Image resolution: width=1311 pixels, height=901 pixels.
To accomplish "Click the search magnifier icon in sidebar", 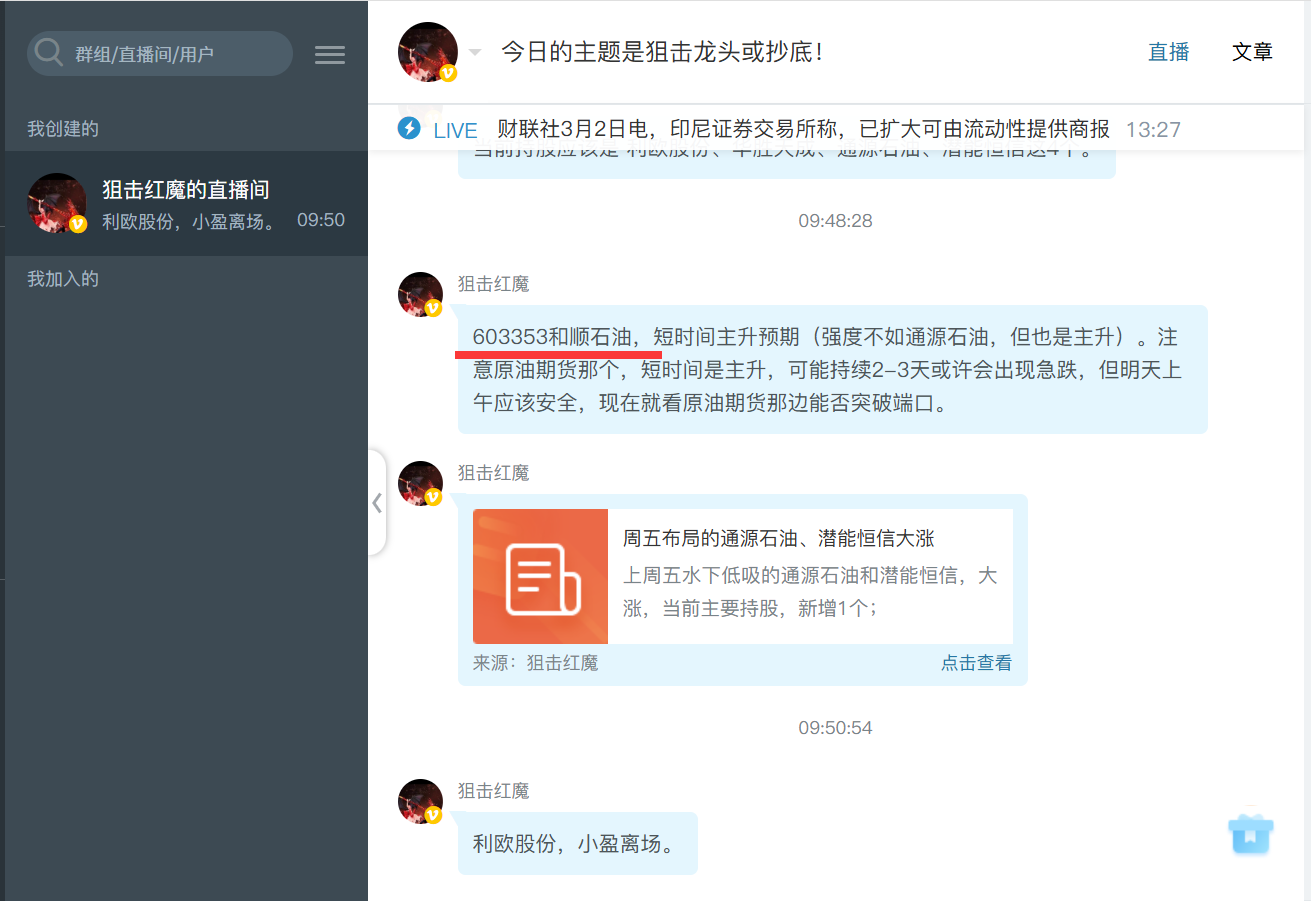I will (x=49, y=53).
